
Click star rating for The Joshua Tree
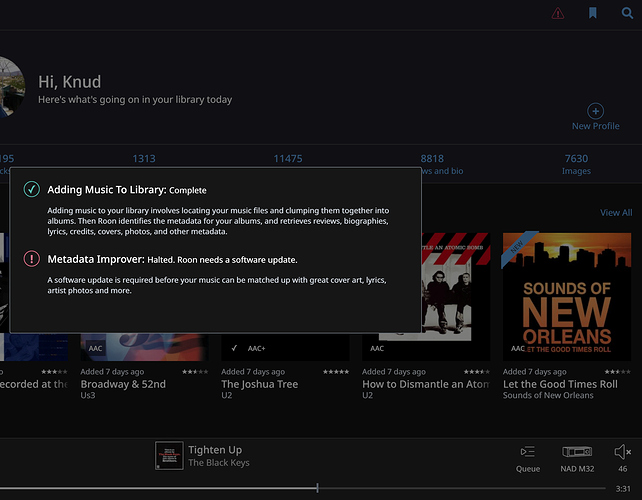pos(336,372)
